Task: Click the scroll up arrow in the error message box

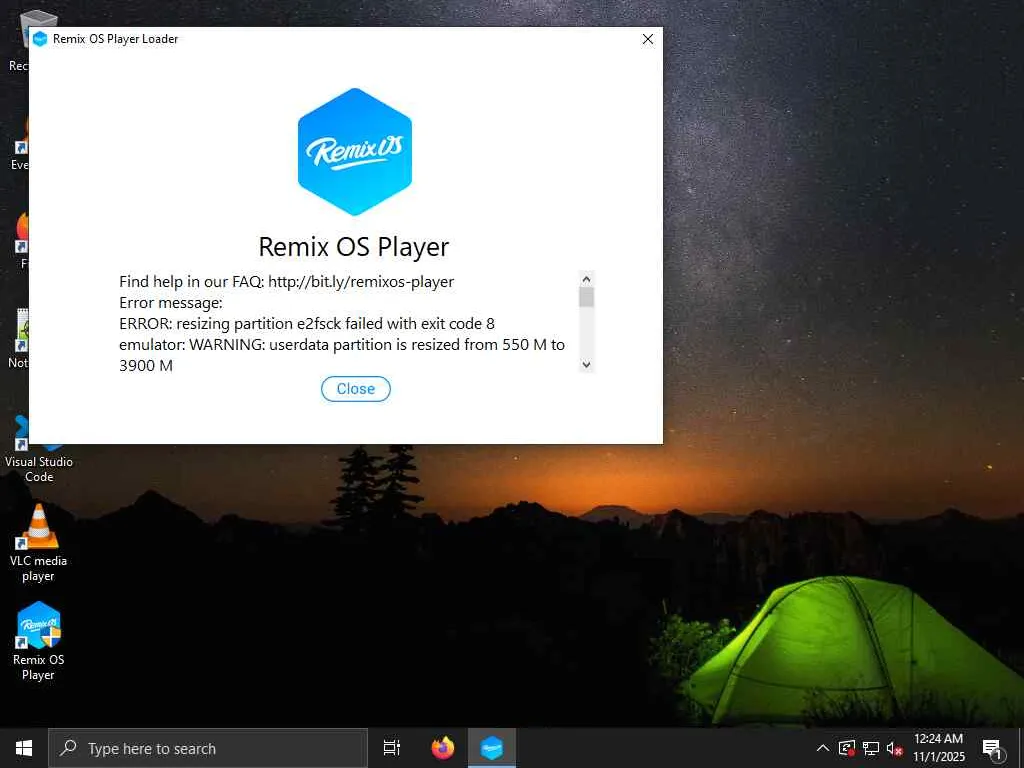Action: [586, 280]
